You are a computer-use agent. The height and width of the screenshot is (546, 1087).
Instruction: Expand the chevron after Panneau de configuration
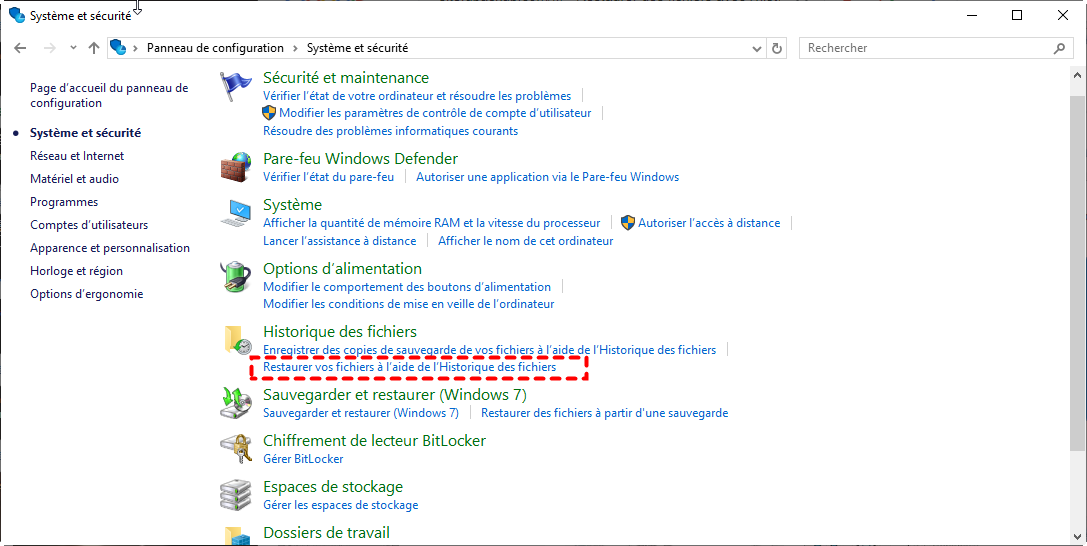(x=295, y=48)
